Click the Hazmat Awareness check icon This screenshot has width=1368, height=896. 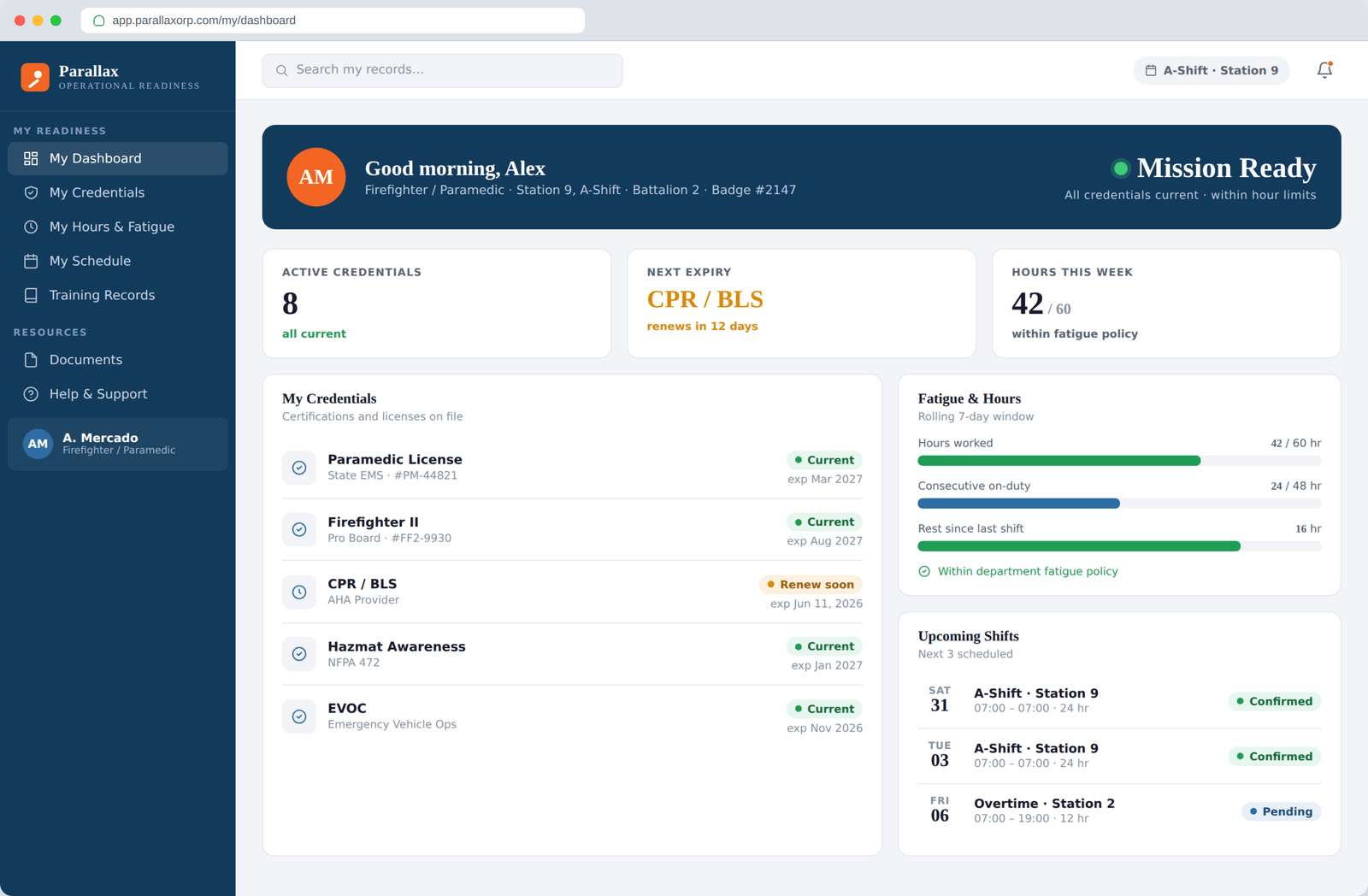[299, 654]
